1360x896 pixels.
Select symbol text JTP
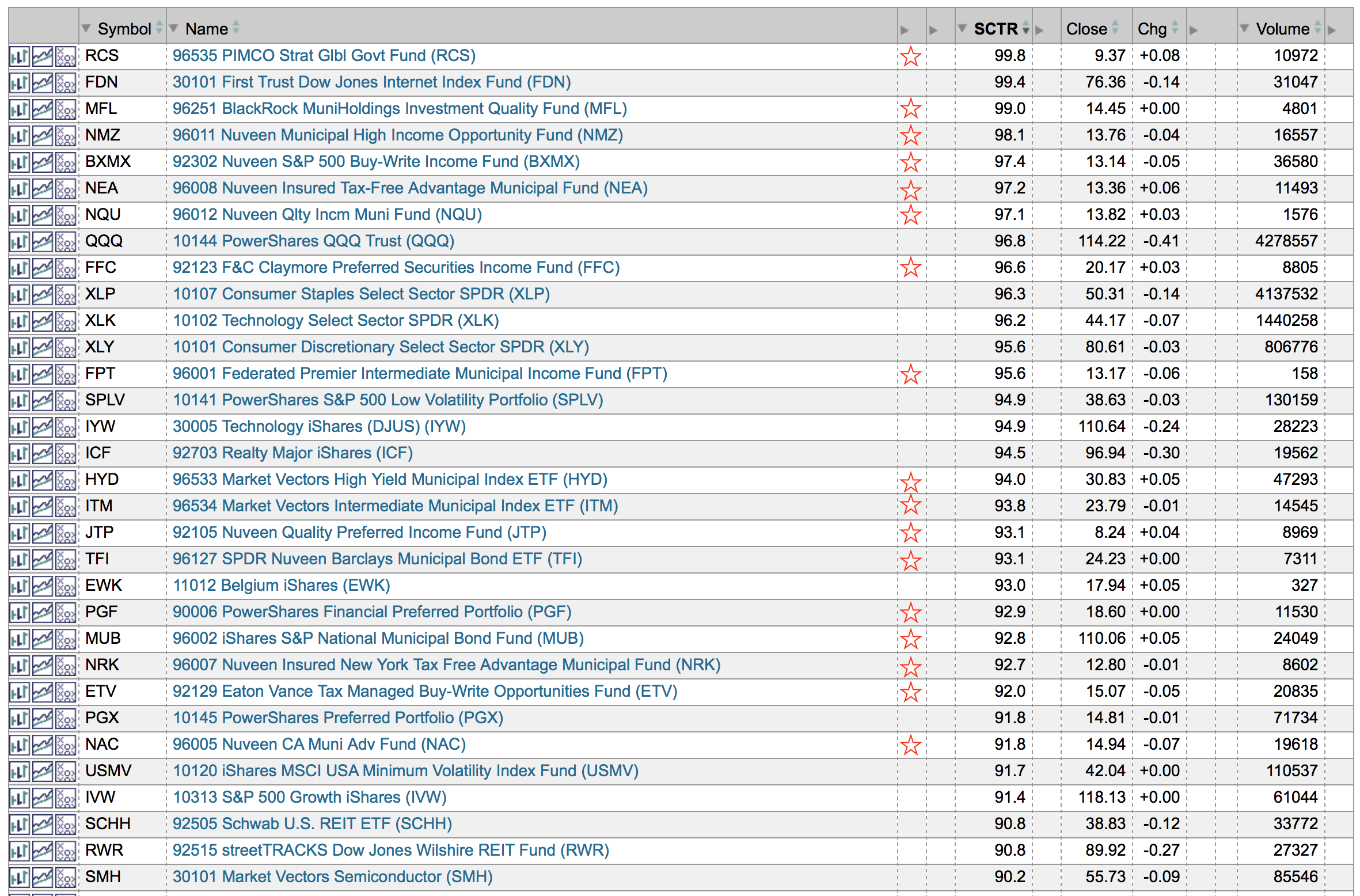(99, 533)
